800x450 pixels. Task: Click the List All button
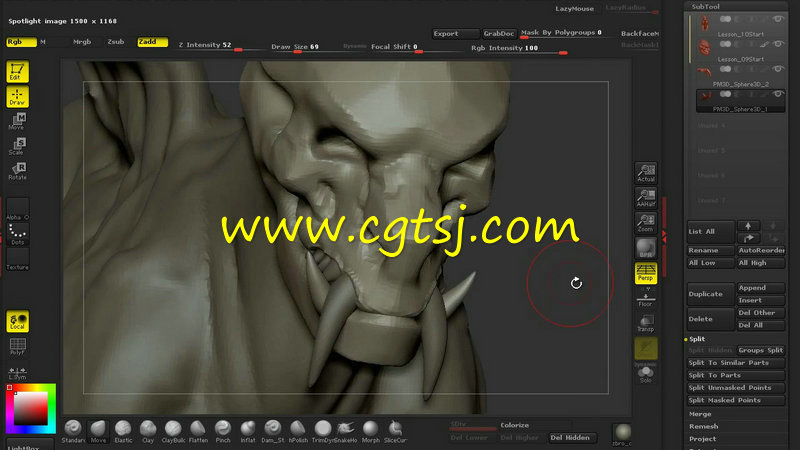click(x=710, y=232)
